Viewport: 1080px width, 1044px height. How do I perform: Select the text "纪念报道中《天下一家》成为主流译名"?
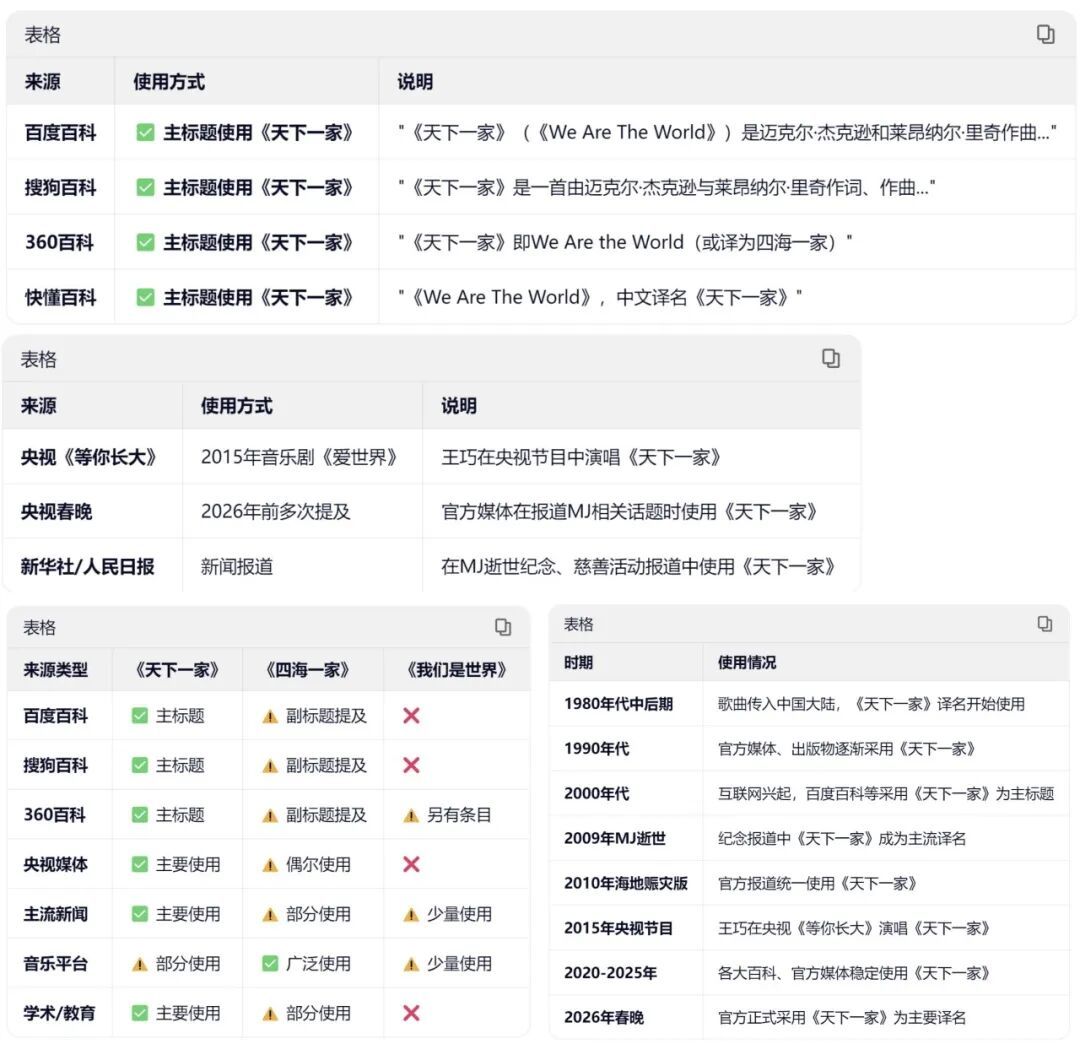(x=842, y=838)
